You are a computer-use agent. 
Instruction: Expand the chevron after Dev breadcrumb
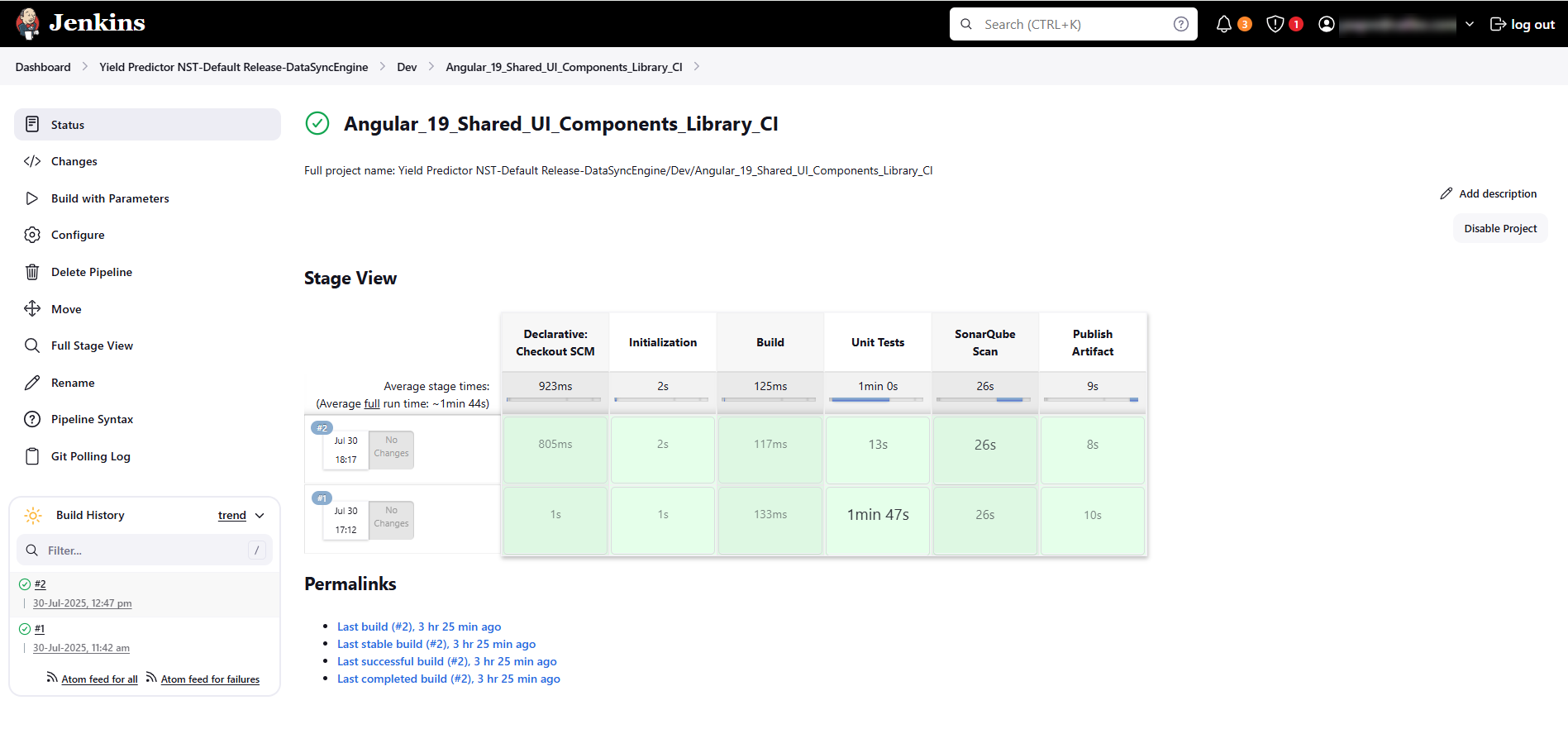pyautogui.click(x=431, y=67)
